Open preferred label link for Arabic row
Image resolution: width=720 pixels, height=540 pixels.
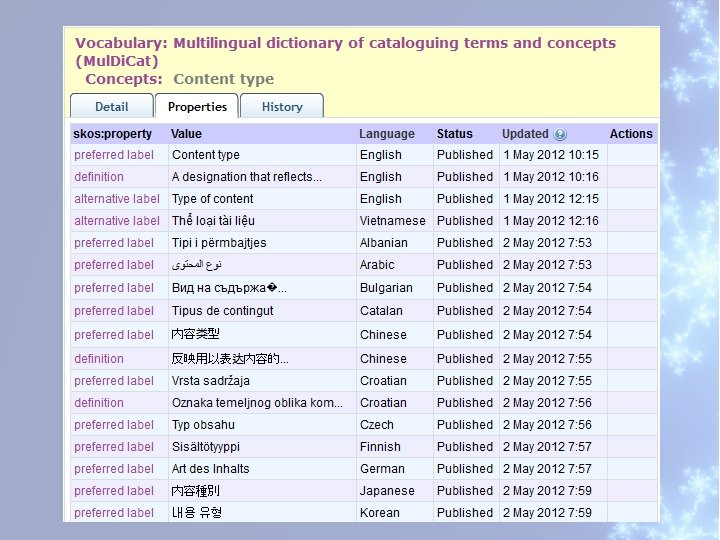[114, 265]
